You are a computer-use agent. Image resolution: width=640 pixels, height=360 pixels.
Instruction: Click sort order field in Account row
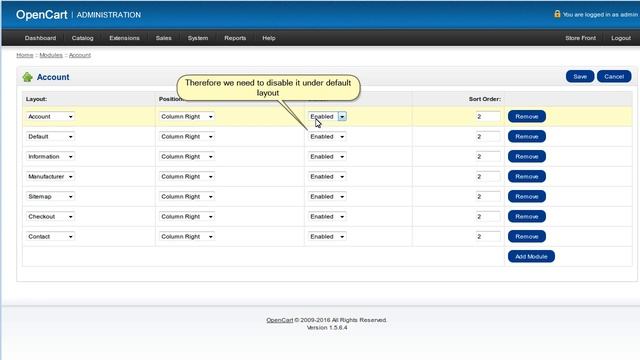[488, 116]
